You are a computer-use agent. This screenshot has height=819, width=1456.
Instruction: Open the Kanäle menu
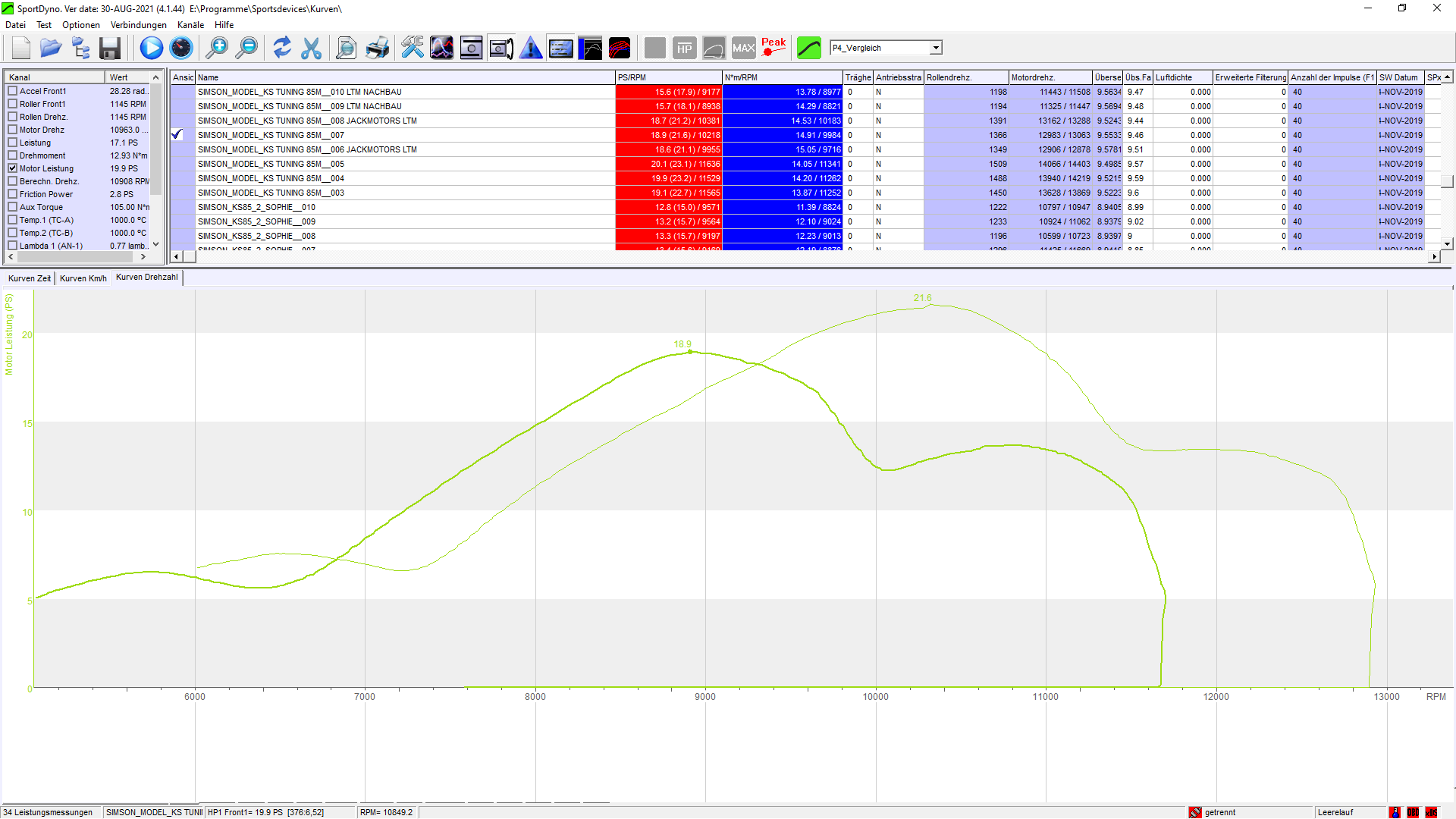pyautogui.click(x=190, y=25)
